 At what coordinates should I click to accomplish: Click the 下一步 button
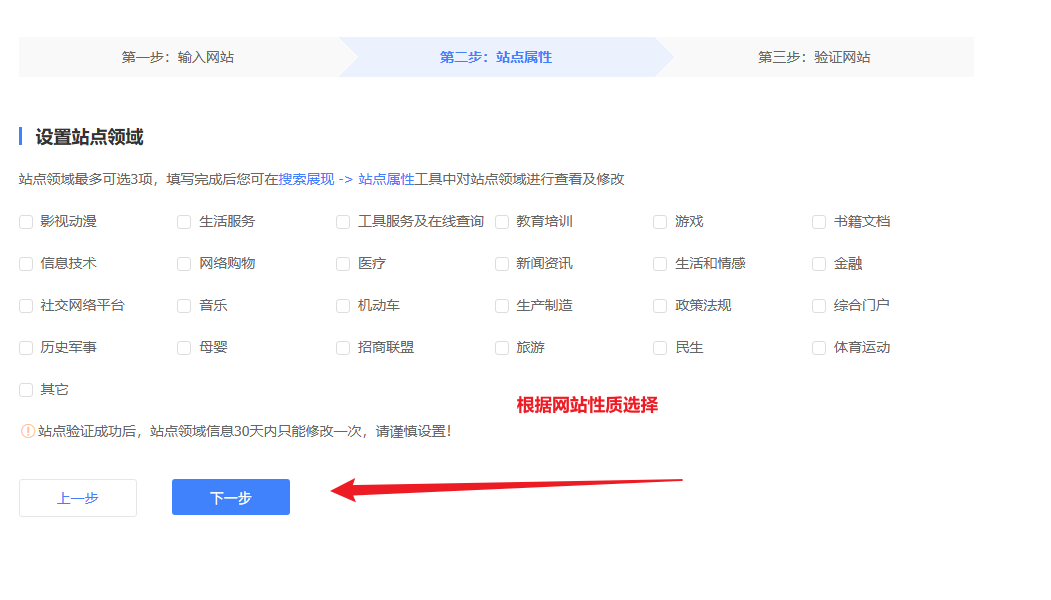231,497
